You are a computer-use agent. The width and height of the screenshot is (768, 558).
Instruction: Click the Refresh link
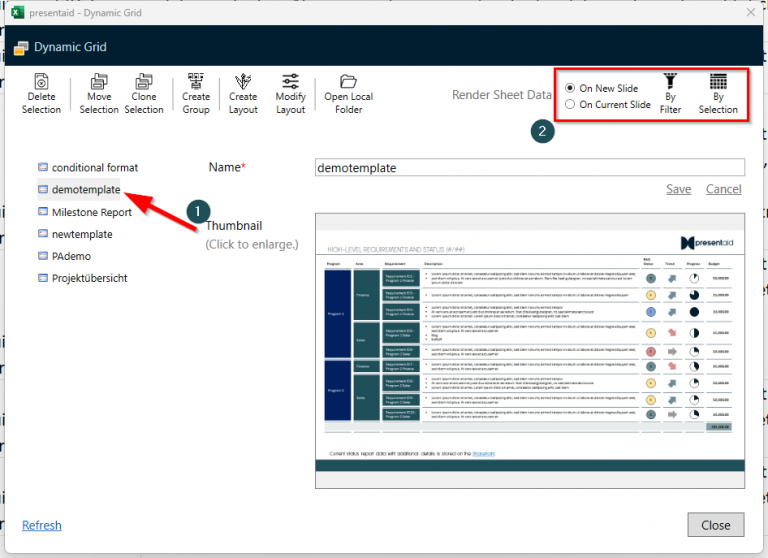(x=41, y=525)
